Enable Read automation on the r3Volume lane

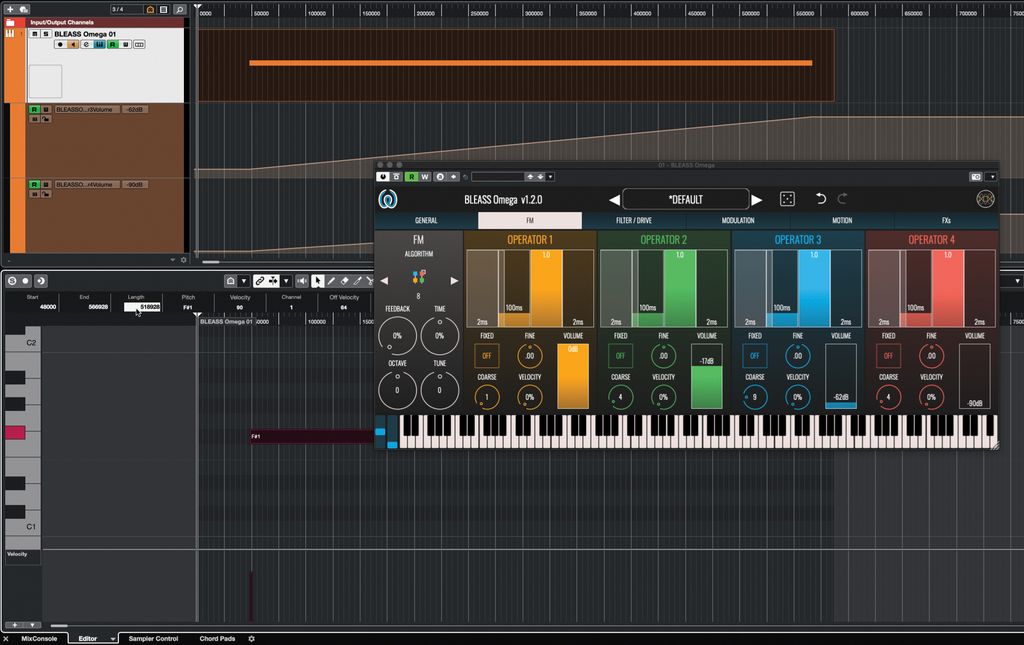pyautogui.click(x=34, y=109)
